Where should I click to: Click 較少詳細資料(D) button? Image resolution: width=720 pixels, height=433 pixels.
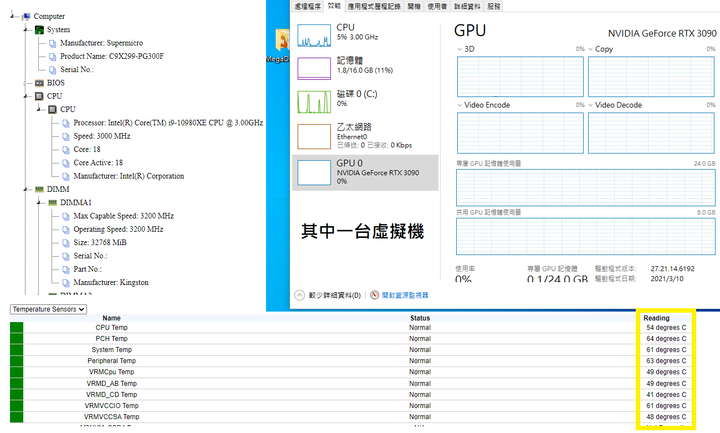click(x=335, y=295)
